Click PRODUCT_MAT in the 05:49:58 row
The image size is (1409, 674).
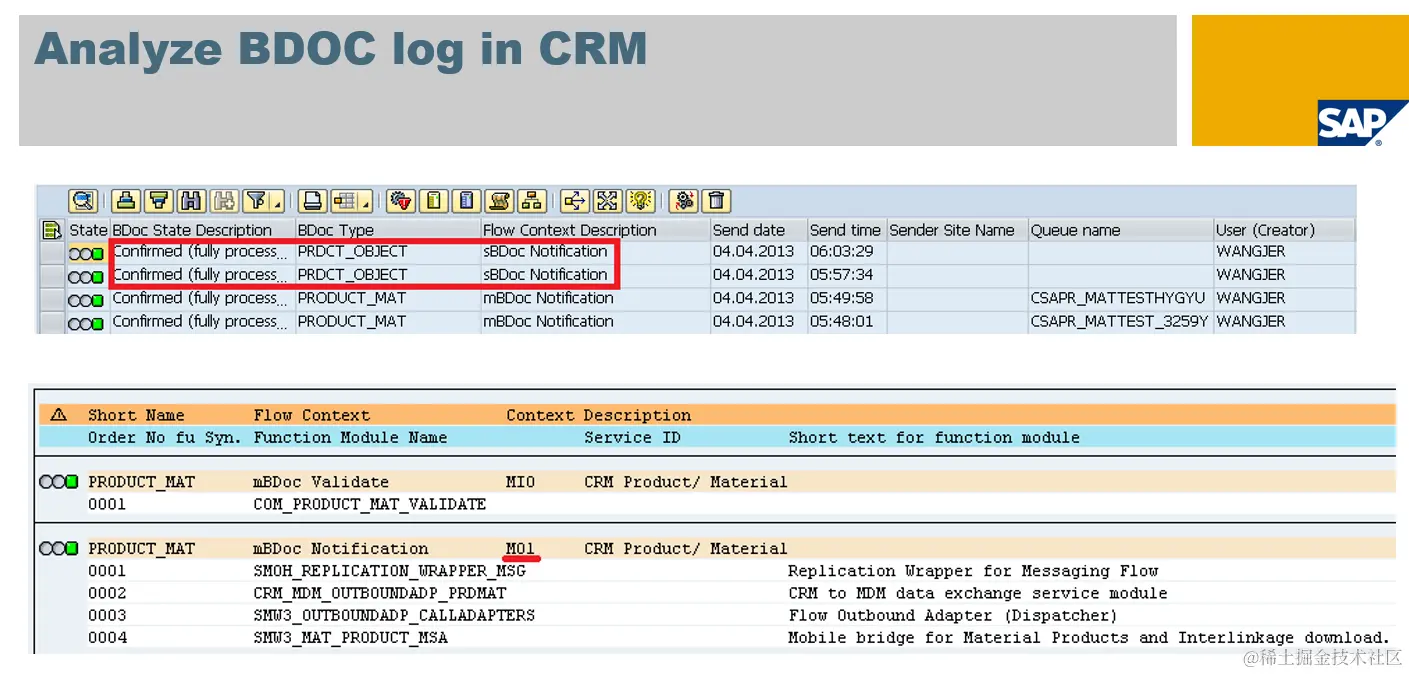pyautogui.click(x=352, y=298)
